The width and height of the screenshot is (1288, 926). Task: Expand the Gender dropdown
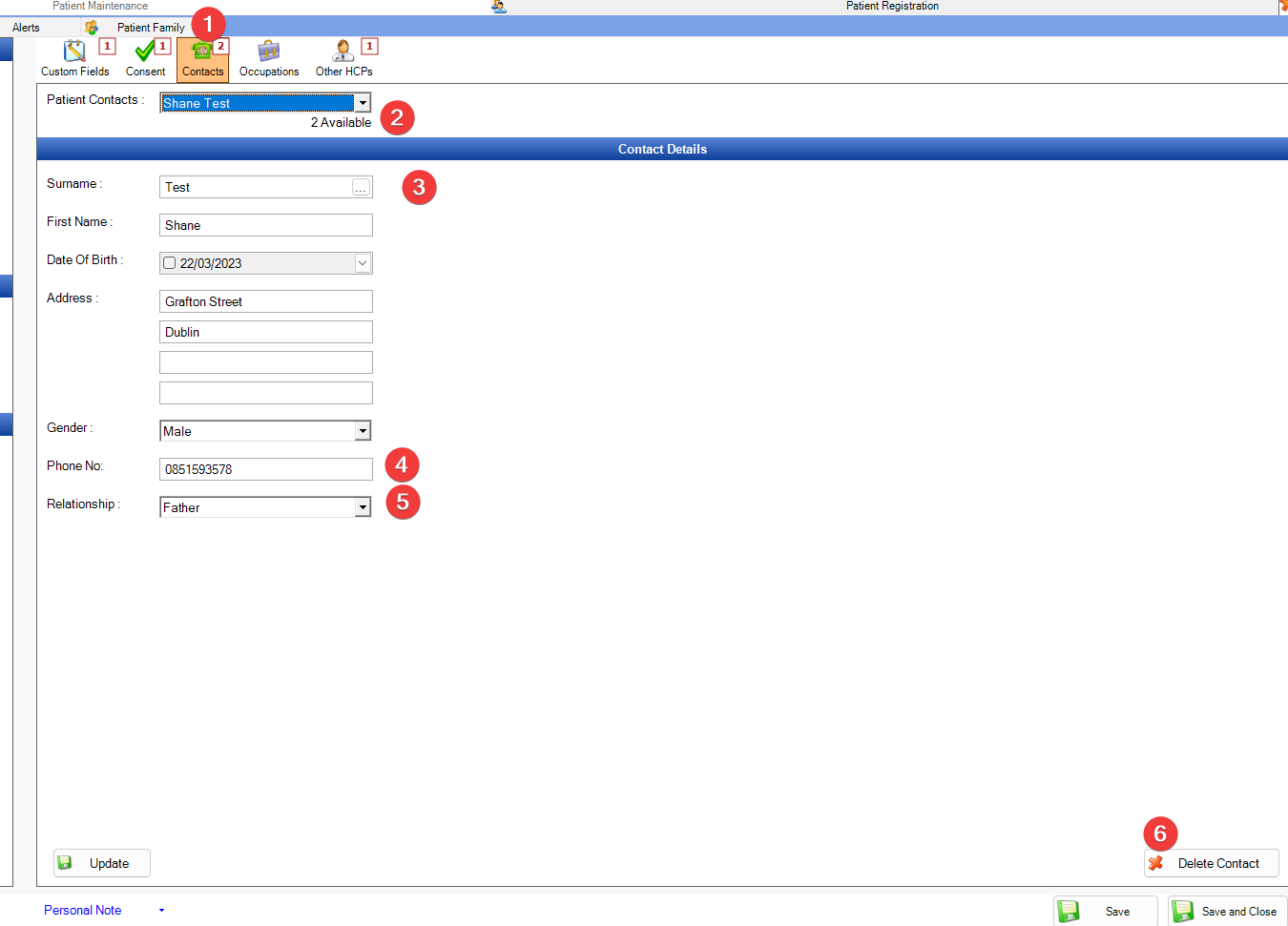coord(363,431)
